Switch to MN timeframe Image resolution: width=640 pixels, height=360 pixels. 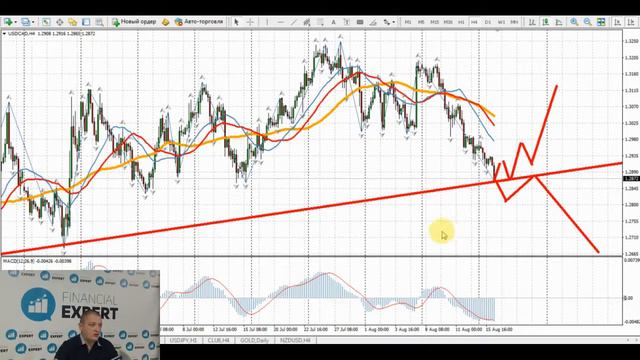tap(514, 22)
